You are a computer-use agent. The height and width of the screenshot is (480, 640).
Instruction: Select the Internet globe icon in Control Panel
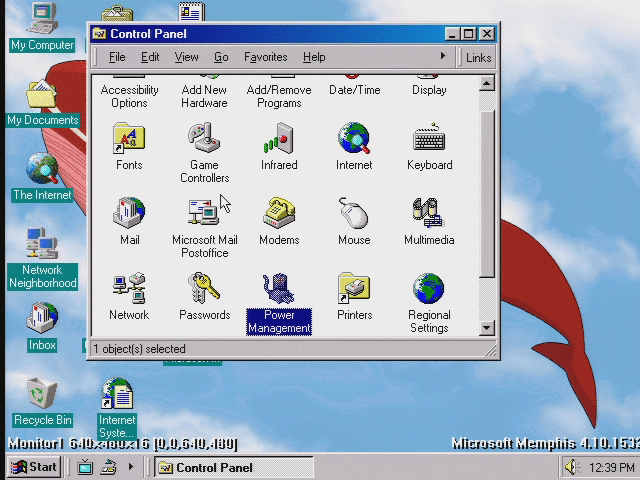click(354, 138)
